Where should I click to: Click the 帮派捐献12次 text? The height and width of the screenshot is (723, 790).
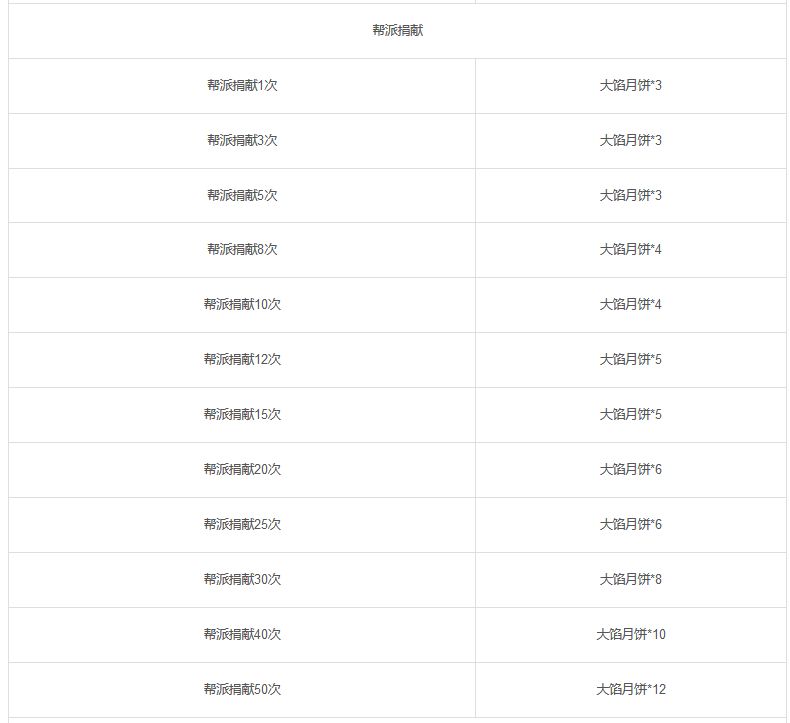242,359
